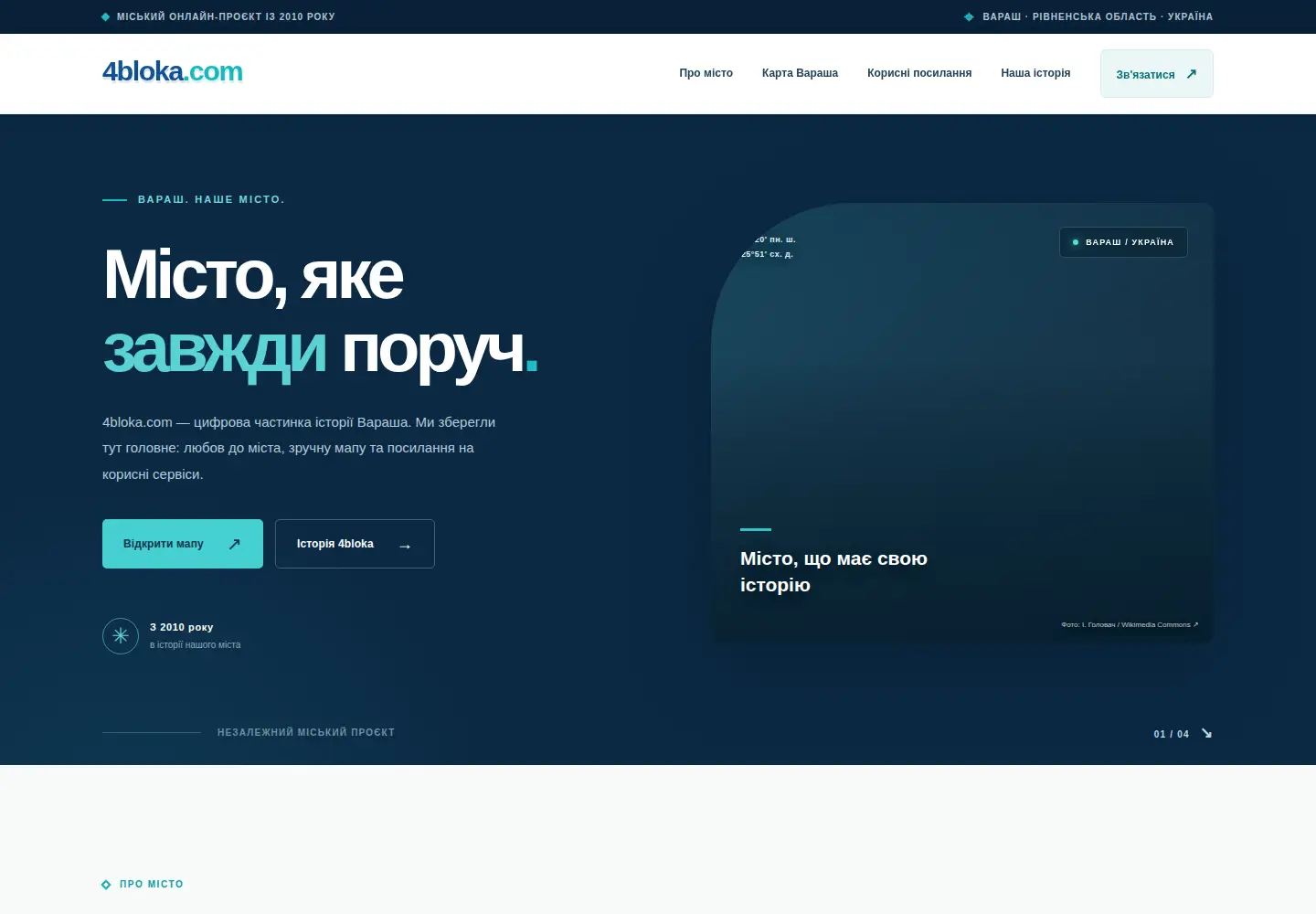Click the Вараш / Україна badge
Image resolution: width=1316 pixels, height=914 pixels.
click(1123, 242)
